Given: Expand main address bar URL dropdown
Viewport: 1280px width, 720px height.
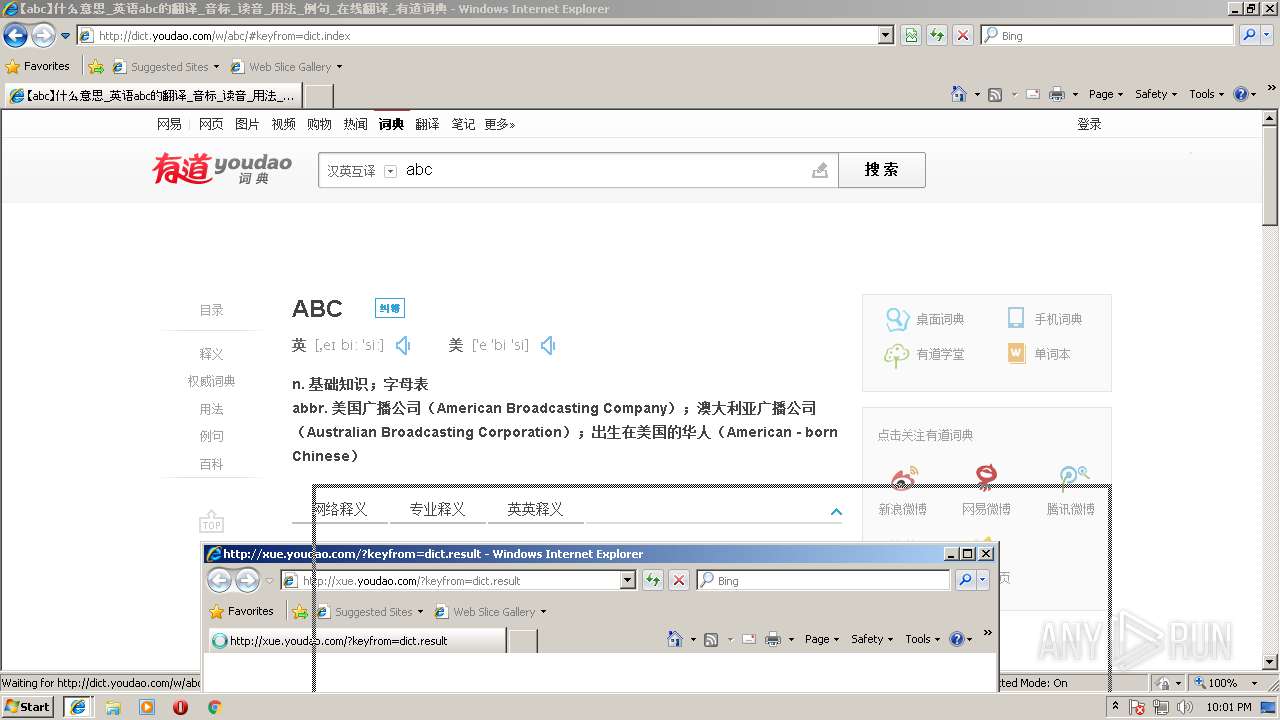Looking at the screenshot, I should [886, 35].
